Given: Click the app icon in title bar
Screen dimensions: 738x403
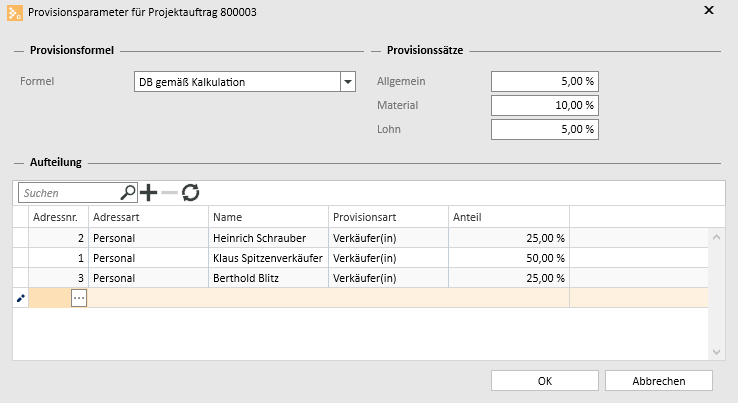Looking at the screenshot, I should (x=15, y=13).
